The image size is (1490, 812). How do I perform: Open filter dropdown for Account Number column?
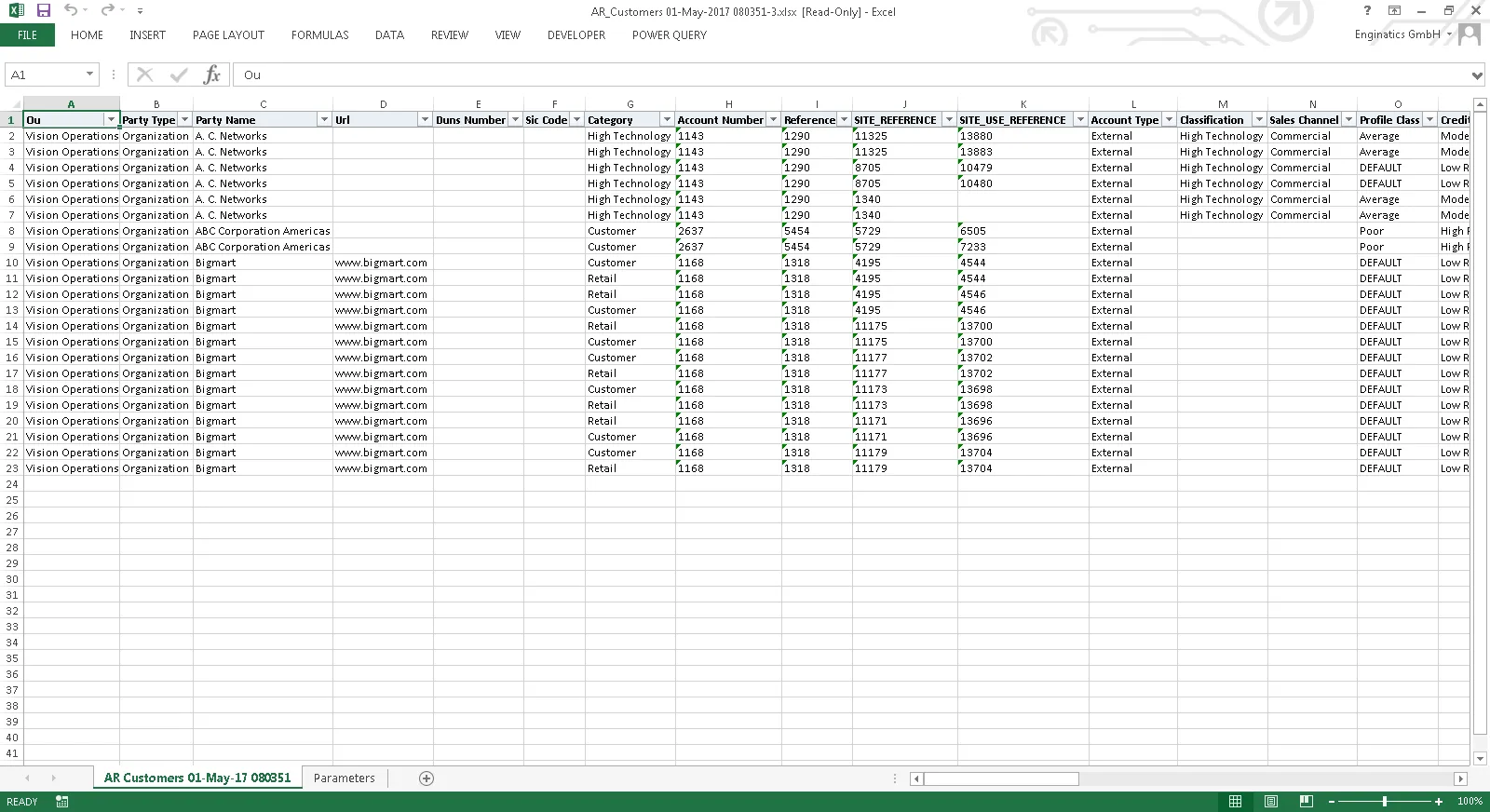[x=773, y=120]
